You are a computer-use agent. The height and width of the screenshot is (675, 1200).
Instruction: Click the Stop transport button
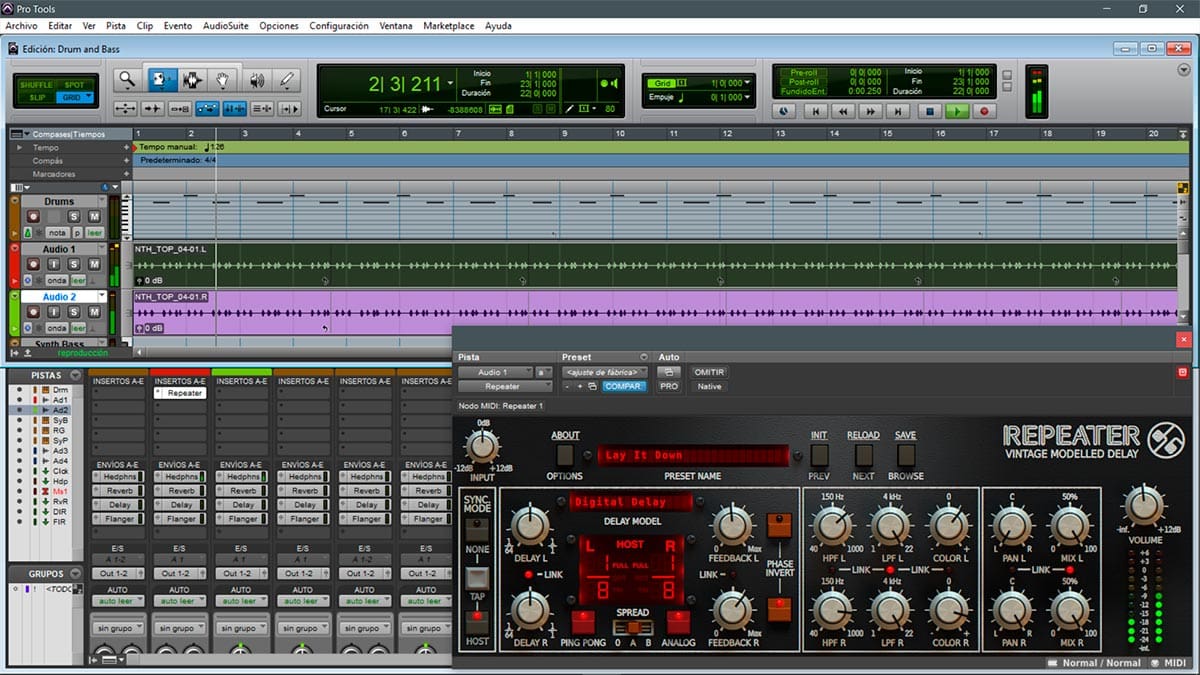point(929,112)
